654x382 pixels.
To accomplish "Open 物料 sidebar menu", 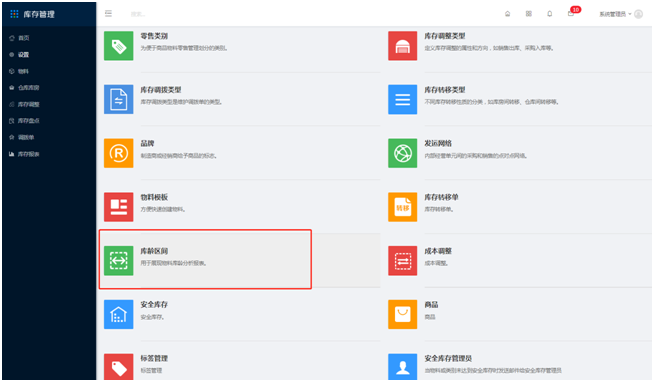I will pos(23,71).
